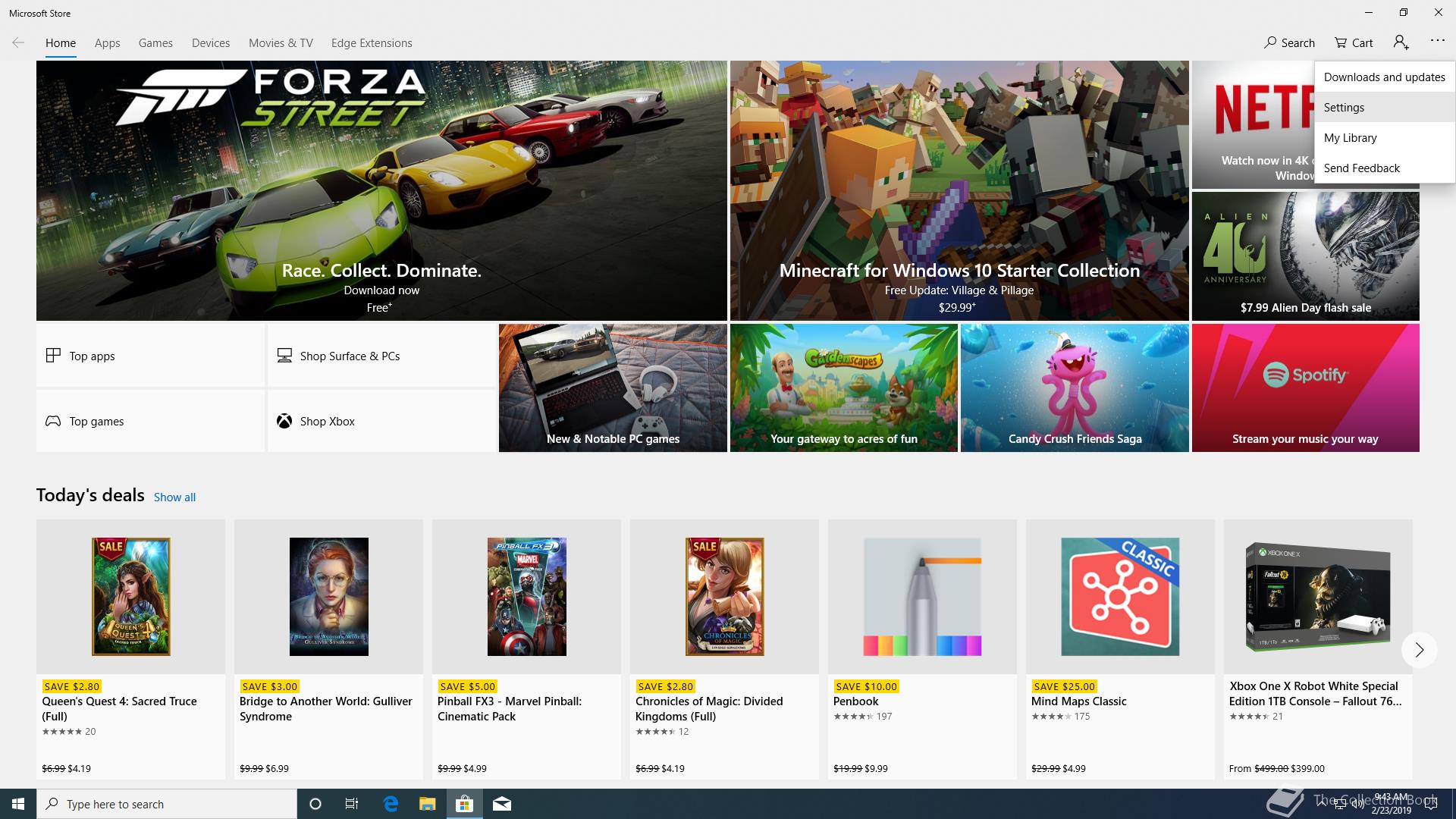Screen dimensions: 1456x819
Task: Open Task View from taskbar
Action: [x=352, y=804]
